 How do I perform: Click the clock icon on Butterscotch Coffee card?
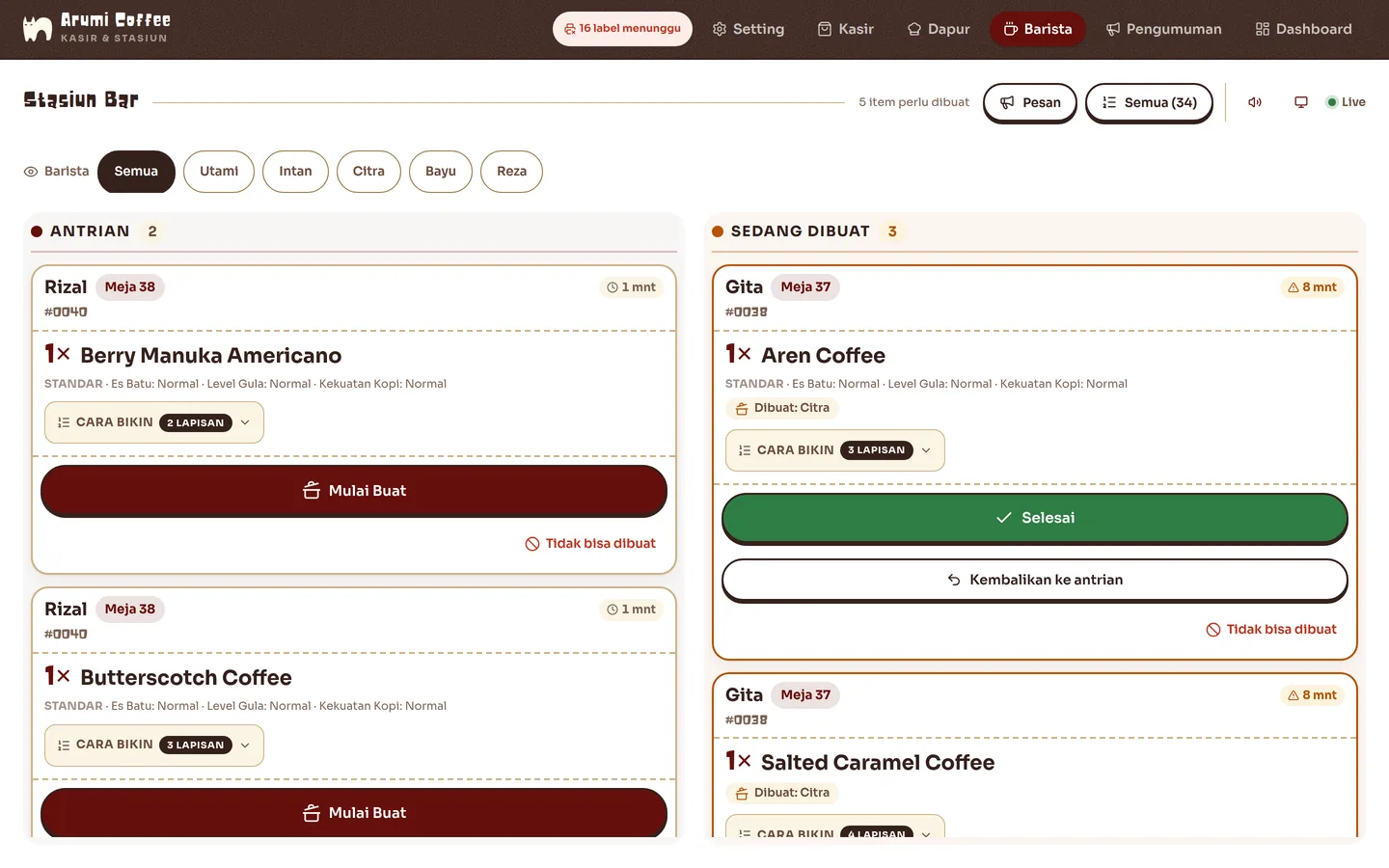coord(613,610)
